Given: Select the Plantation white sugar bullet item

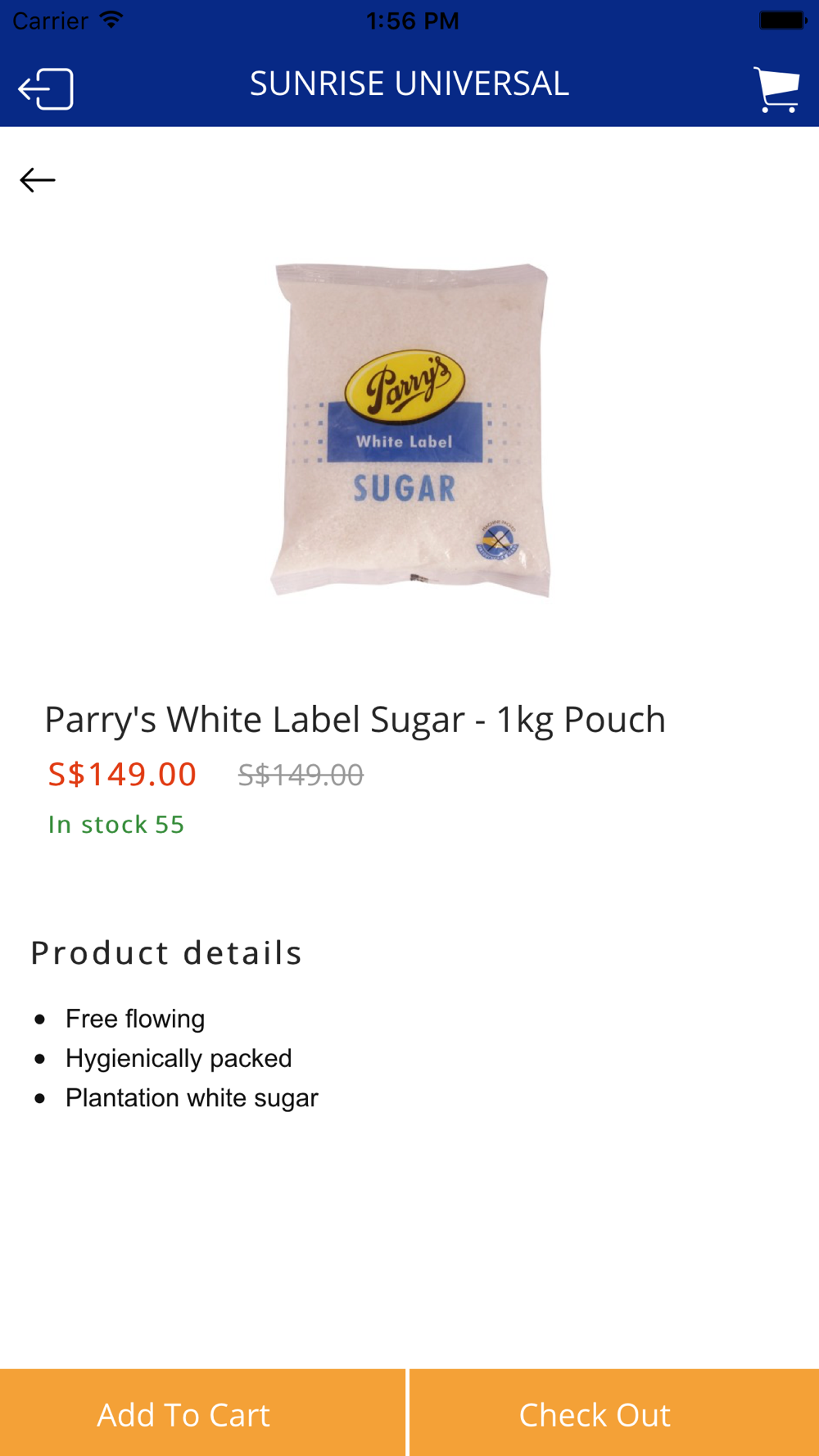Looking at the screenshot, I should 192,1097.
